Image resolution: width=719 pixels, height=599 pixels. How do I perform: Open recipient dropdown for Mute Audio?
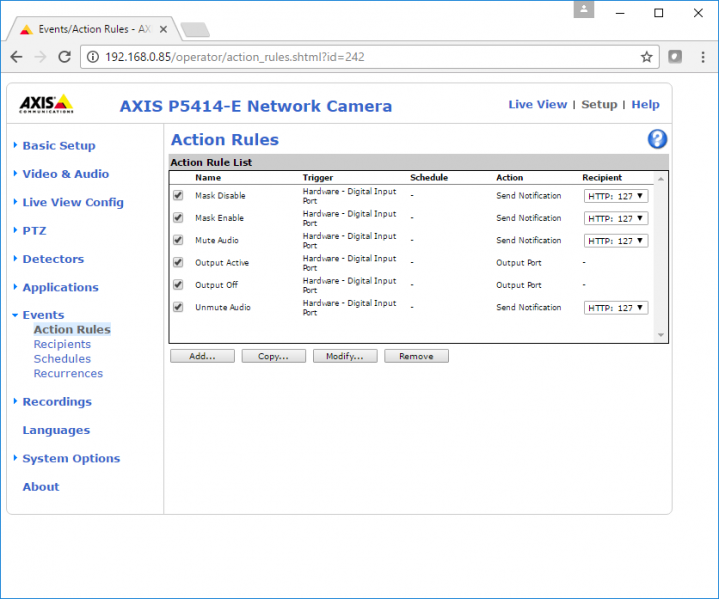point(616,241)
